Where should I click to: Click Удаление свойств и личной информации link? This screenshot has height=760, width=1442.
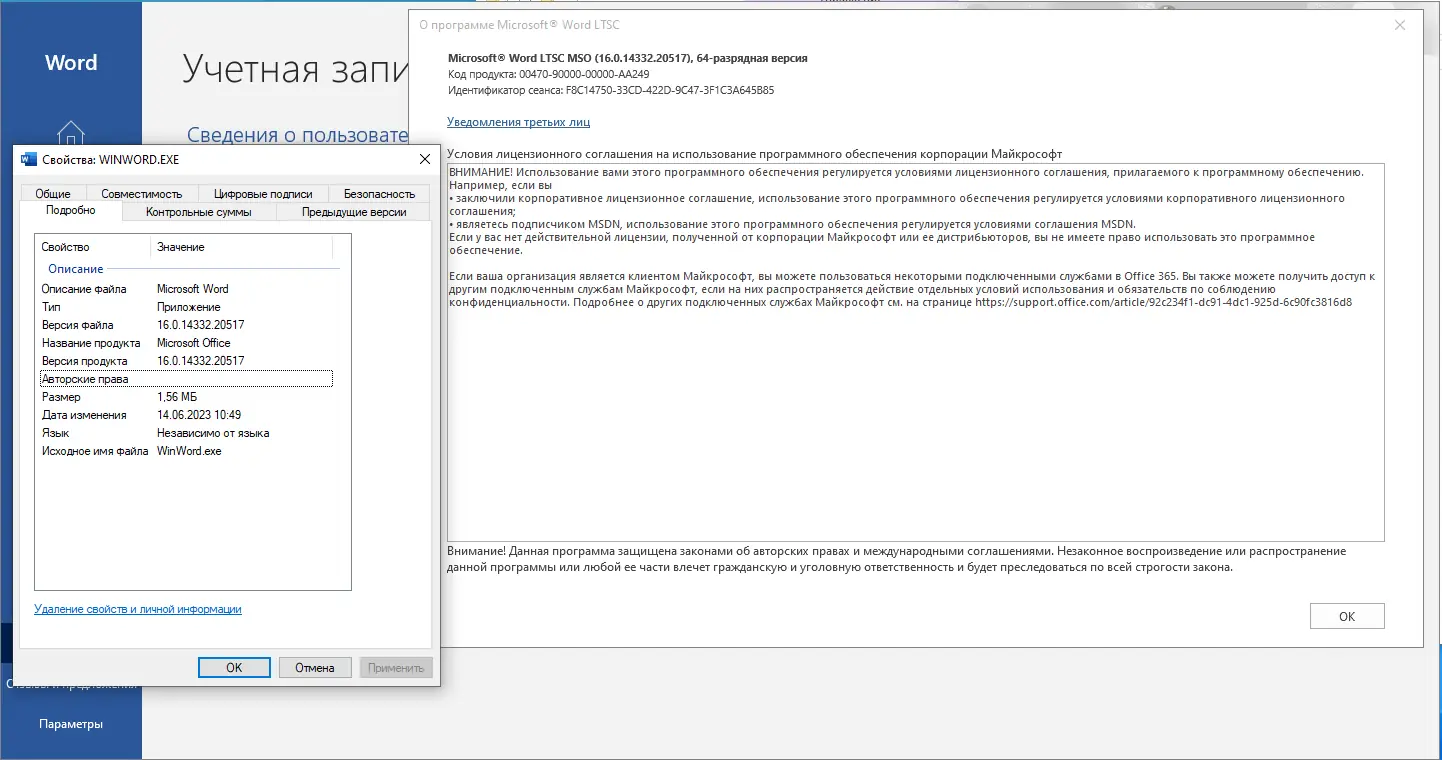[138, 609]
